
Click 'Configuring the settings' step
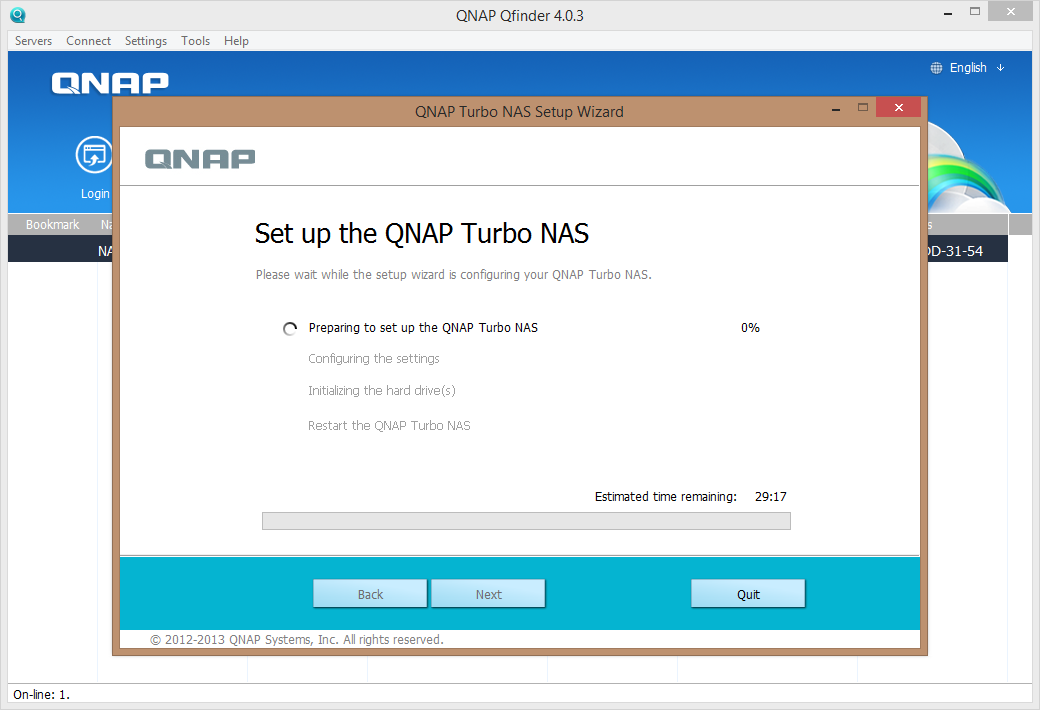pyautogui.click(x=373, y=359)
